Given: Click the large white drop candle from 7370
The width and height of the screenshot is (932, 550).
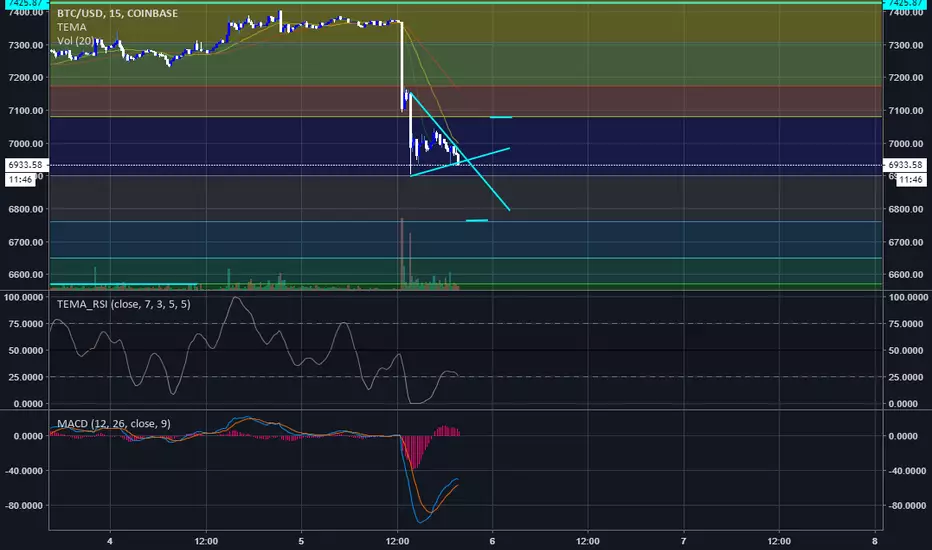Looking at the screenshot, I should 402,67.
